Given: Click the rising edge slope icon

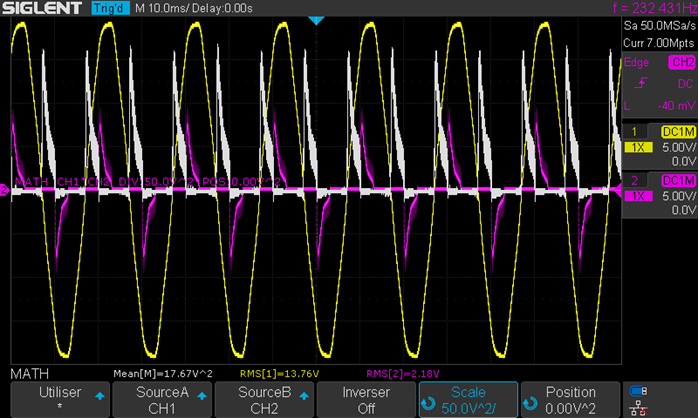Looking at the screenshot, I should click(641, 83).
